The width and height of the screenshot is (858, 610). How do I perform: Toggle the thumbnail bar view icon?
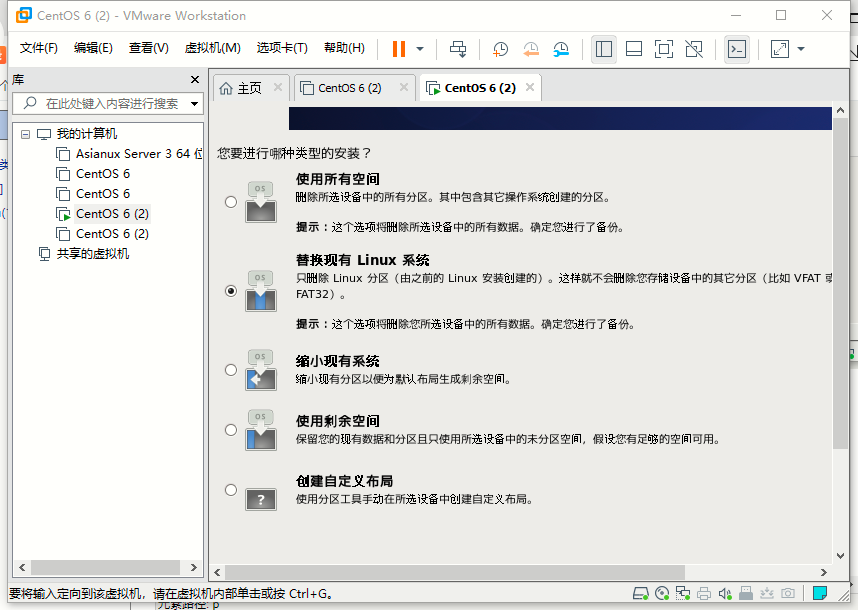[634, 49]
